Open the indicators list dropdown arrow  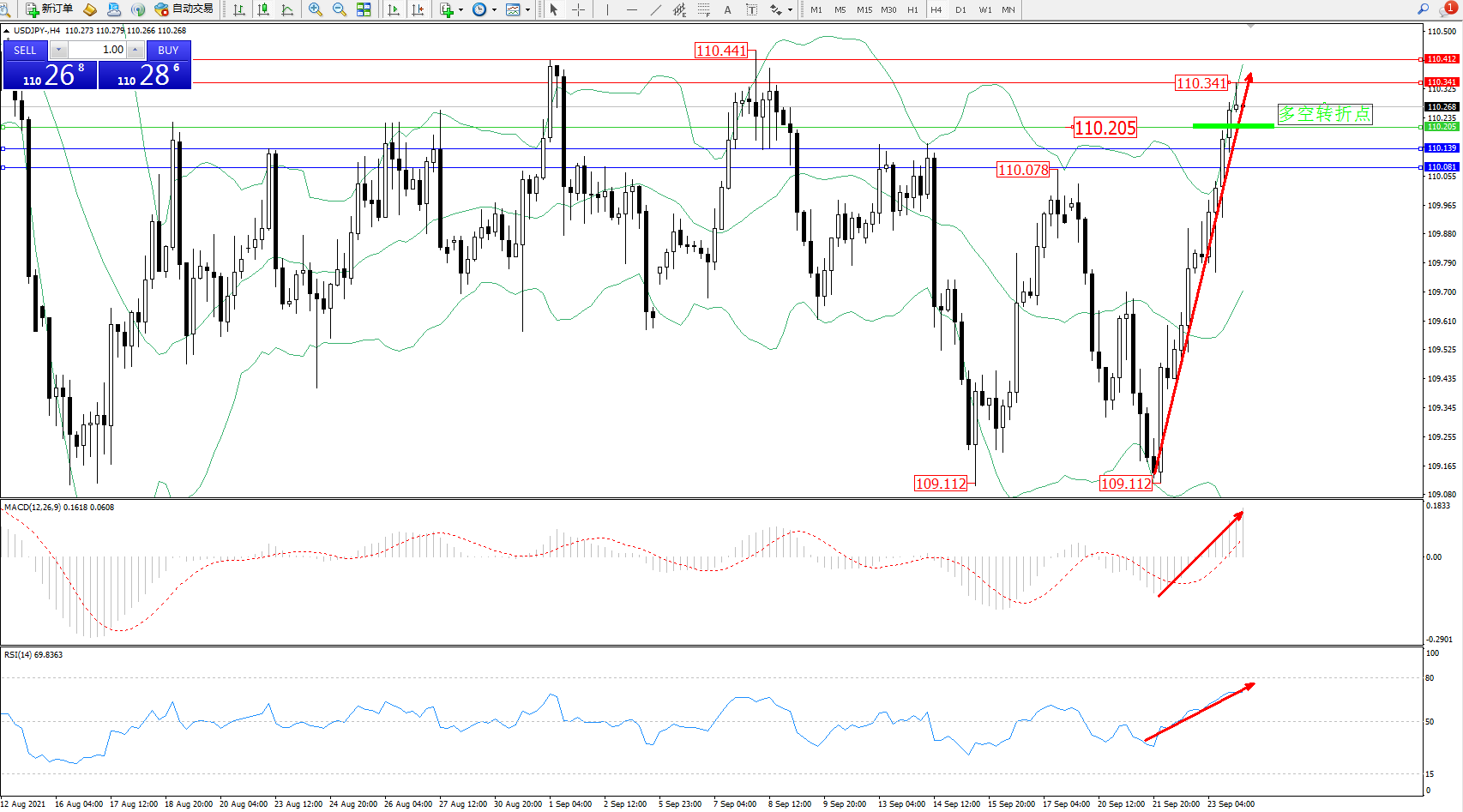click(x=461, y=10)
